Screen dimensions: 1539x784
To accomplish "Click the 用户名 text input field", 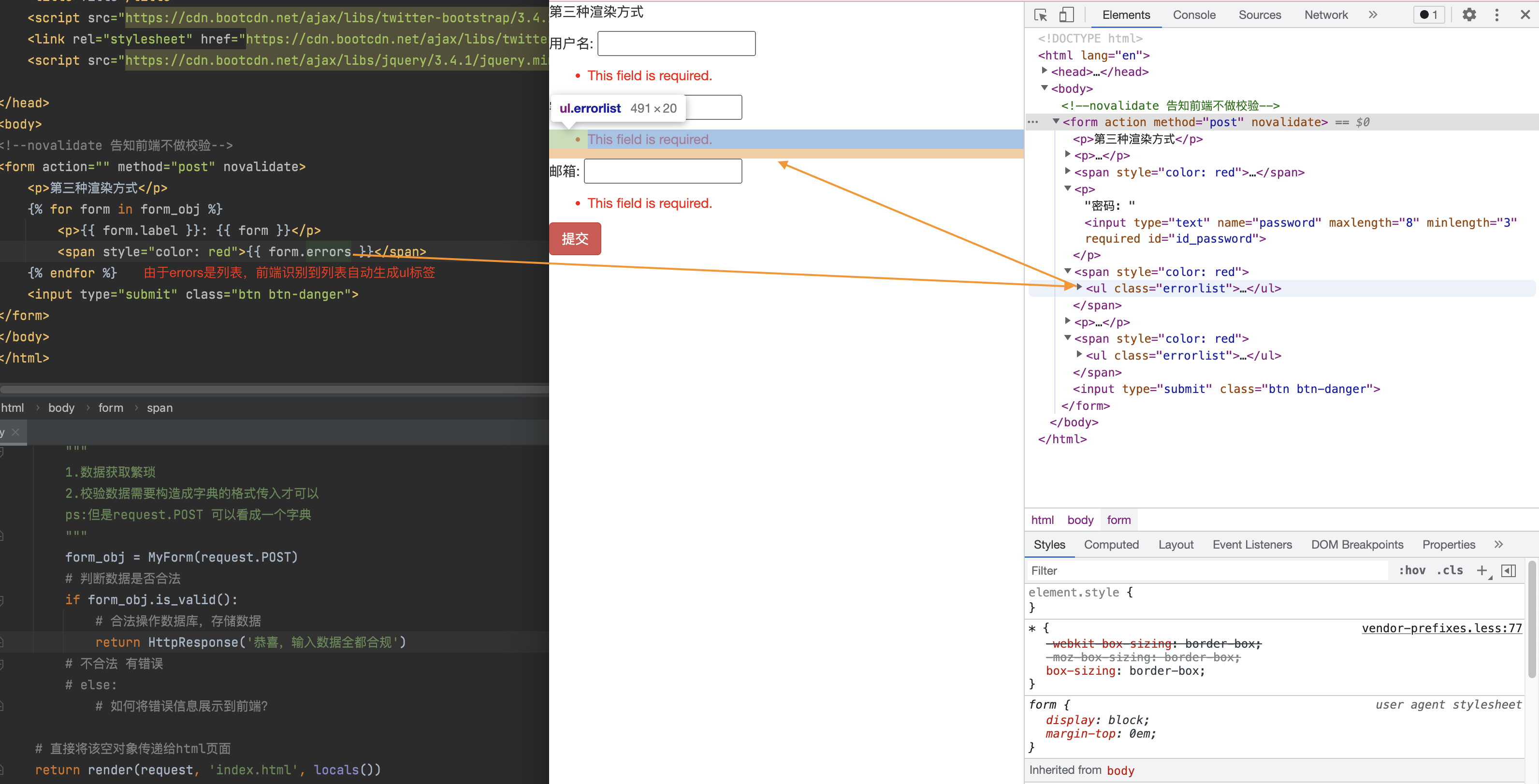I will pyautogui.click(x=676, y=44).
